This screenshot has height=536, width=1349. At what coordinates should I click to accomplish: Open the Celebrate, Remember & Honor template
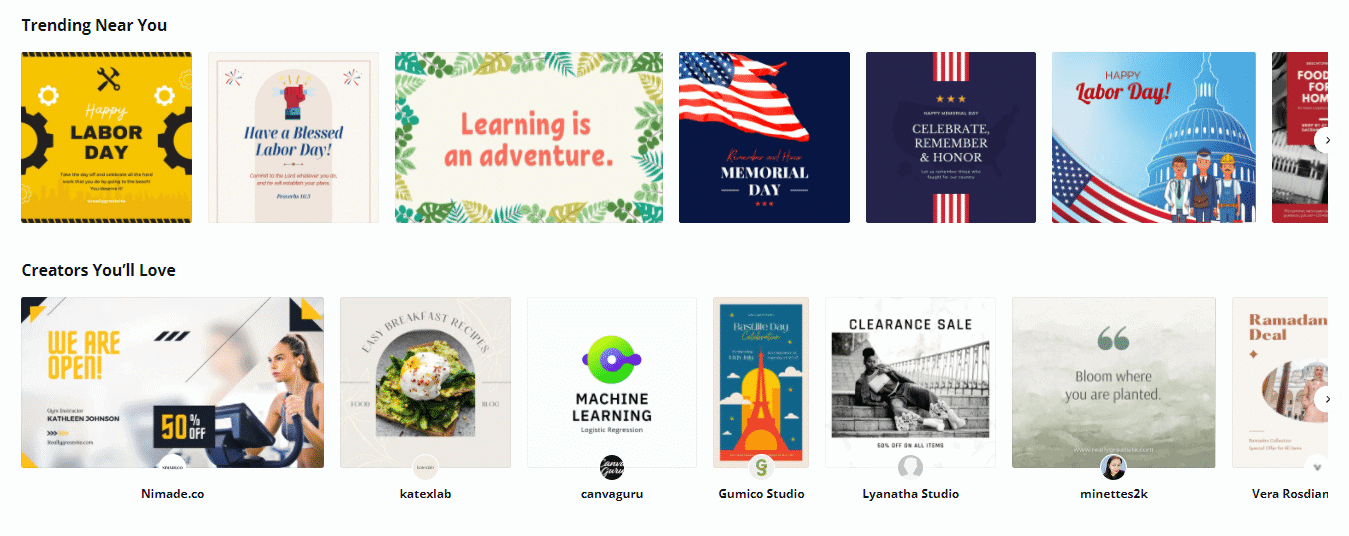click(951, 137)
